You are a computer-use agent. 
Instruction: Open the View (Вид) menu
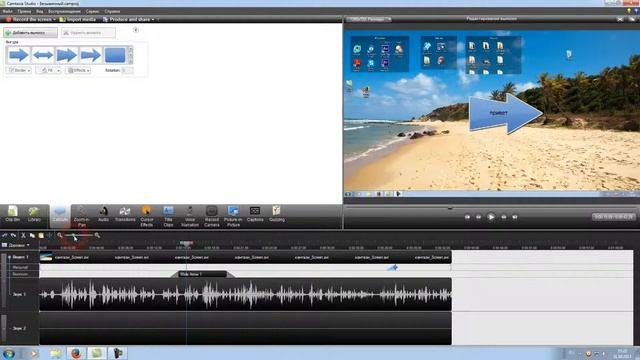click(x=40, y=11)
